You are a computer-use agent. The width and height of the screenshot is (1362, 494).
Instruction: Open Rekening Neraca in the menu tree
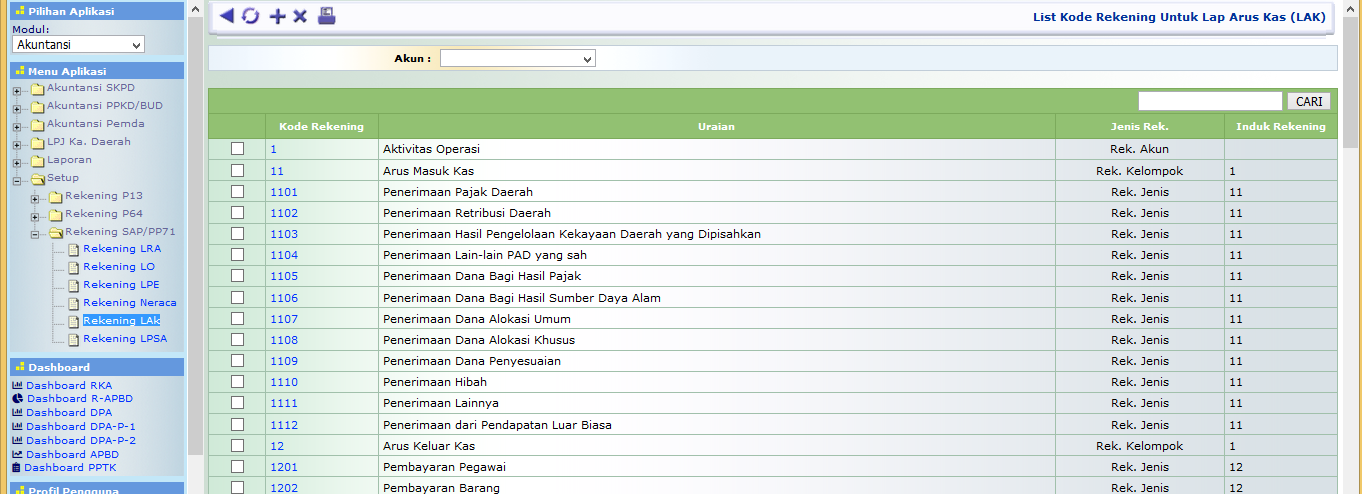[x=129, y=303]
